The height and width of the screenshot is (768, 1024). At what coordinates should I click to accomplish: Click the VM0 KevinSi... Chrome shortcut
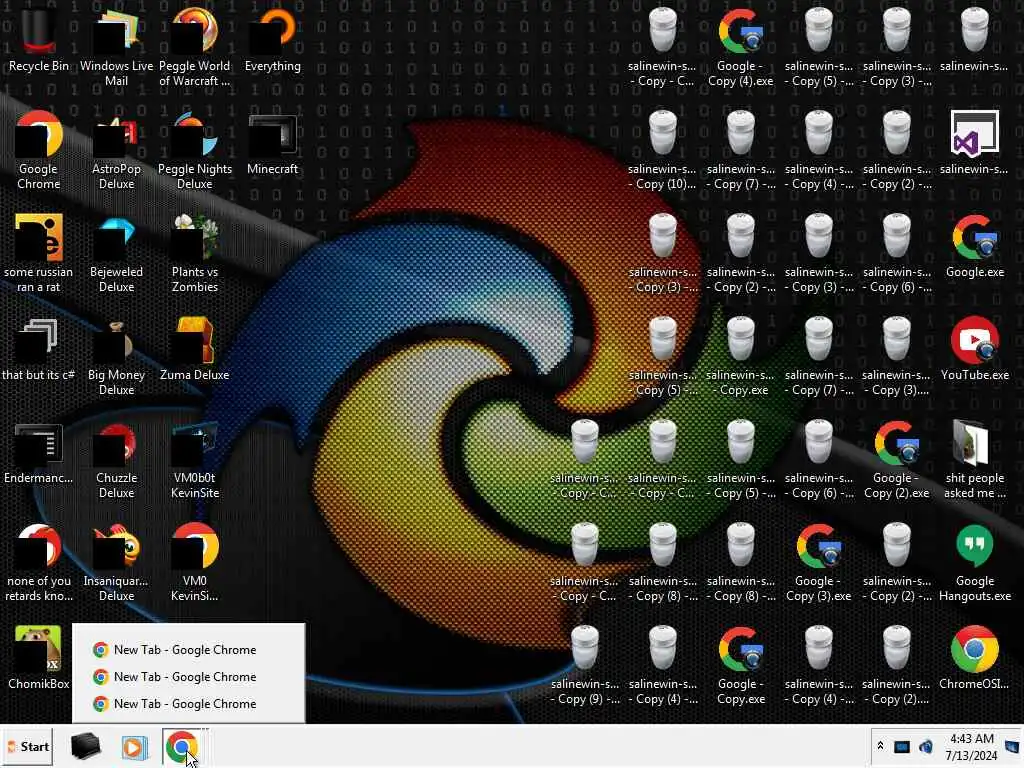point(195,562)
